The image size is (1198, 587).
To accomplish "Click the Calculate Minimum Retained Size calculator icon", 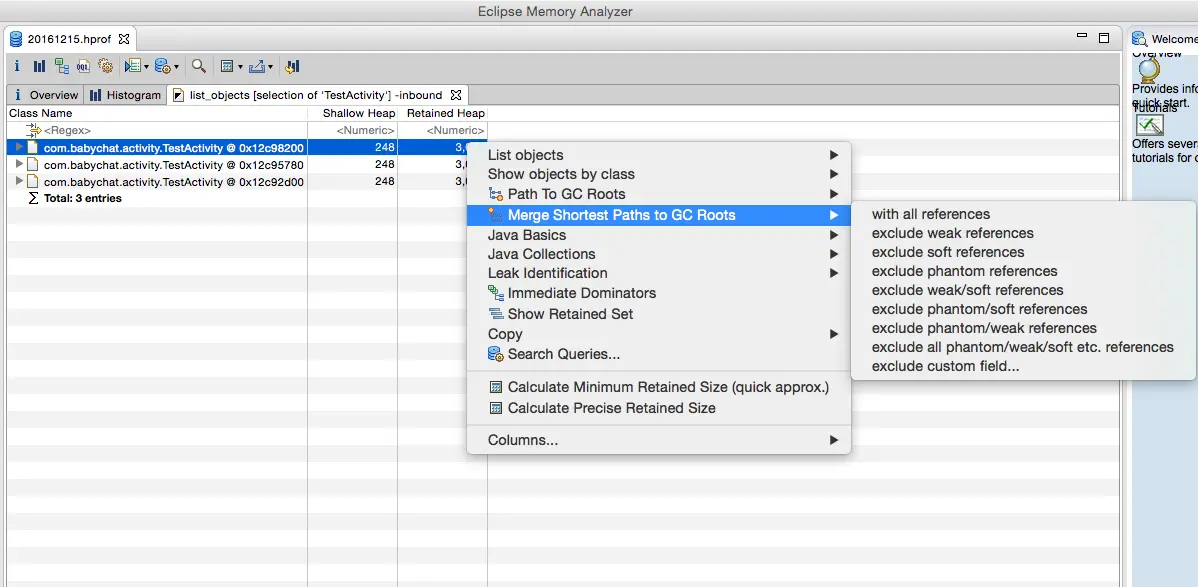I will [496, 388].
